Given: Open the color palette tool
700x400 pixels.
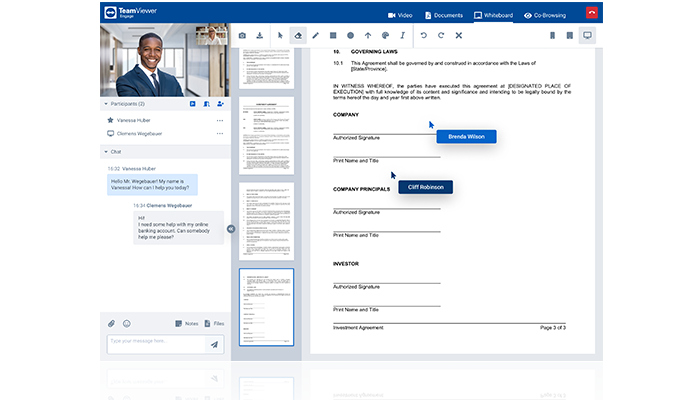Looking at the screenshot, I should [385, 35].
